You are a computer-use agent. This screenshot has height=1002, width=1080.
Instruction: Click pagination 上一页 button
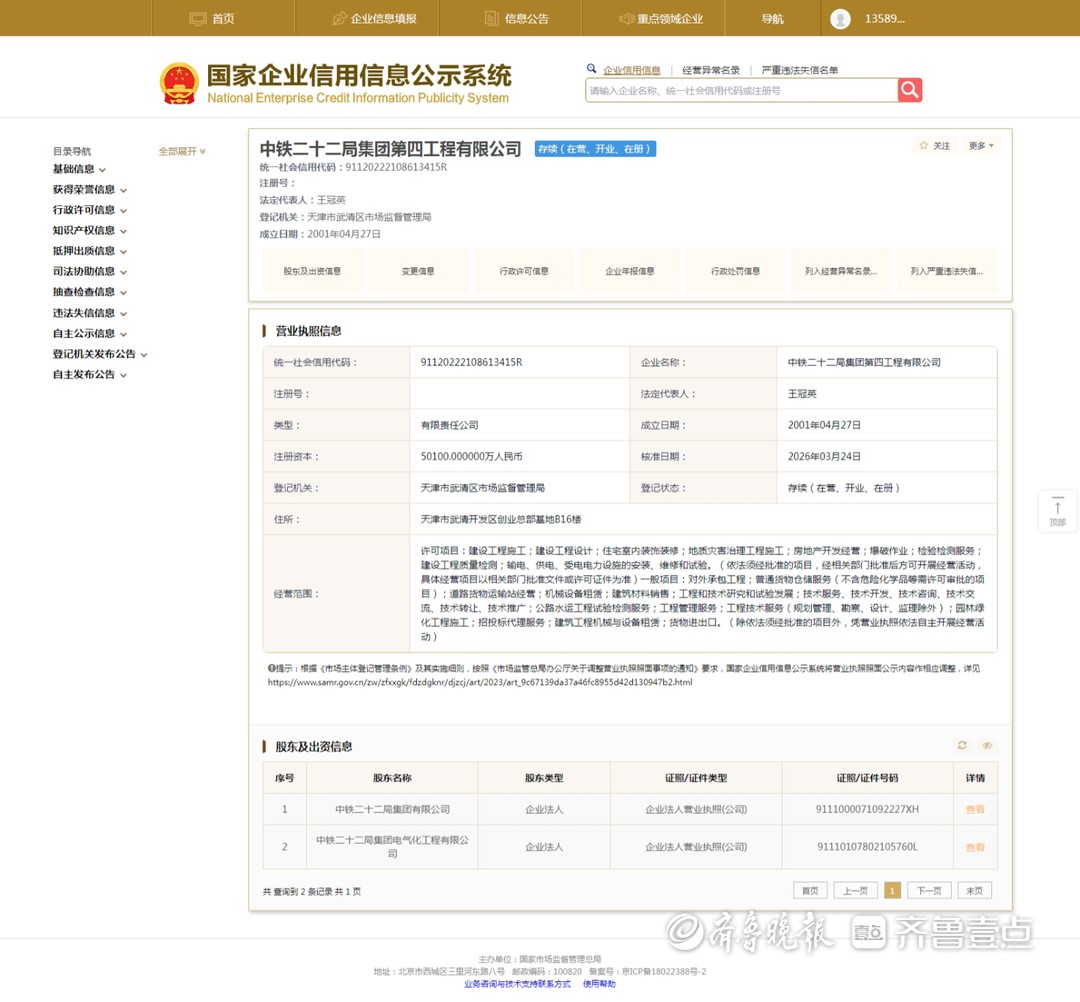[855, 890]
